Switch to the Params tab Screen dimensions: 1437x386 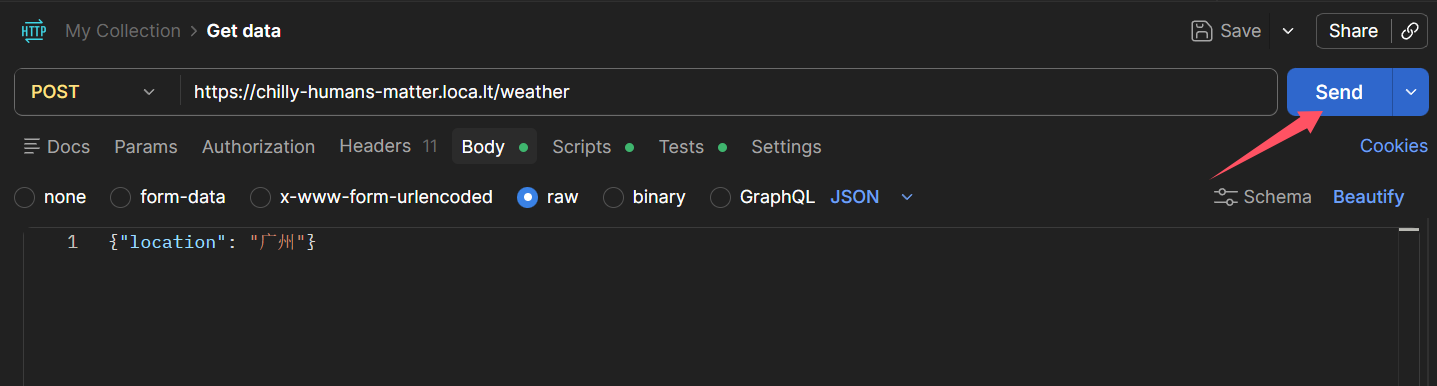coord(146,147)
